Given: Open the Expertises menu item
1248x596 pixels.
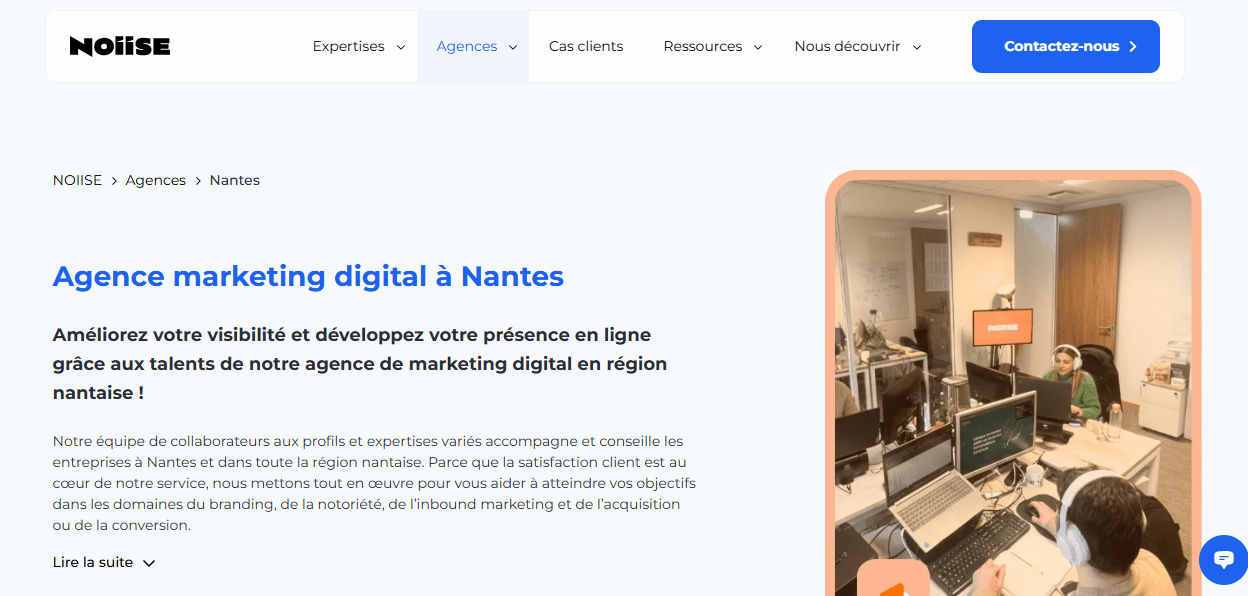Looking at the screenshot, I should (348, 46).
